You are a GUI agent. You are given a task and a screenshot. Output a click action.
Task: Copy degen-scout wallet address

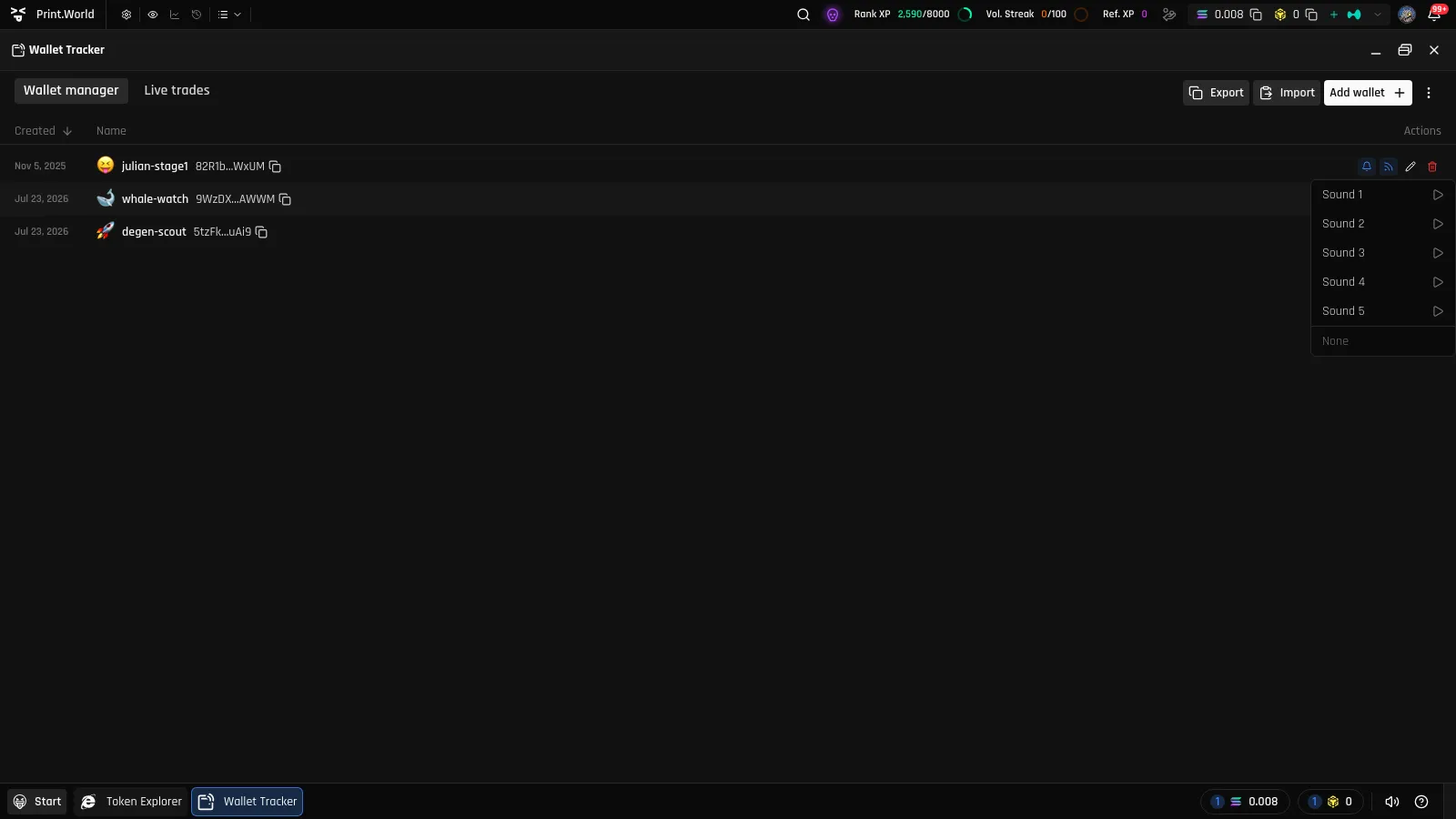(x=261, y=232)
